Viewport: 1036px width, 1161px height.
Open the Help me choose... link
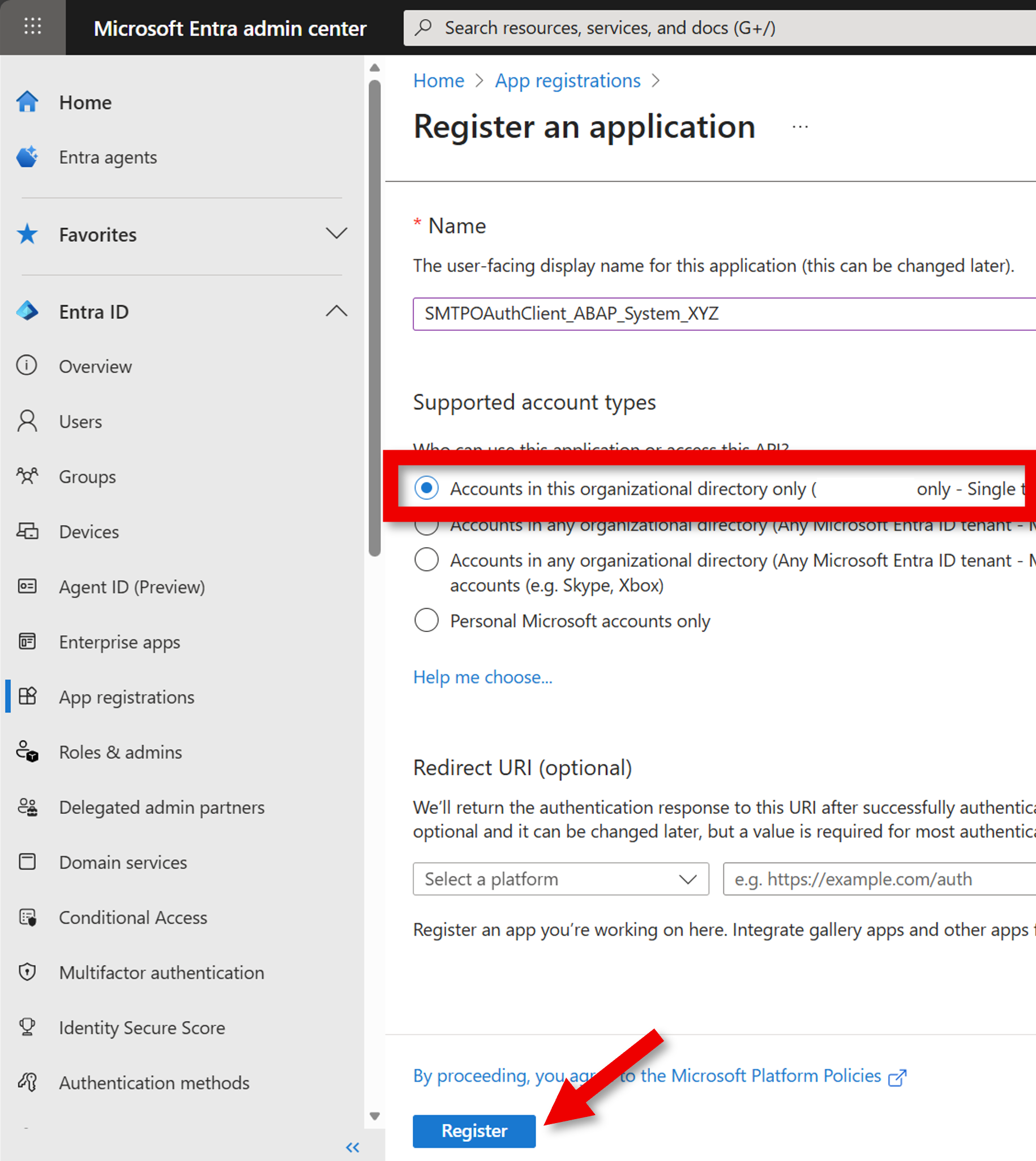tap(483, 677)
